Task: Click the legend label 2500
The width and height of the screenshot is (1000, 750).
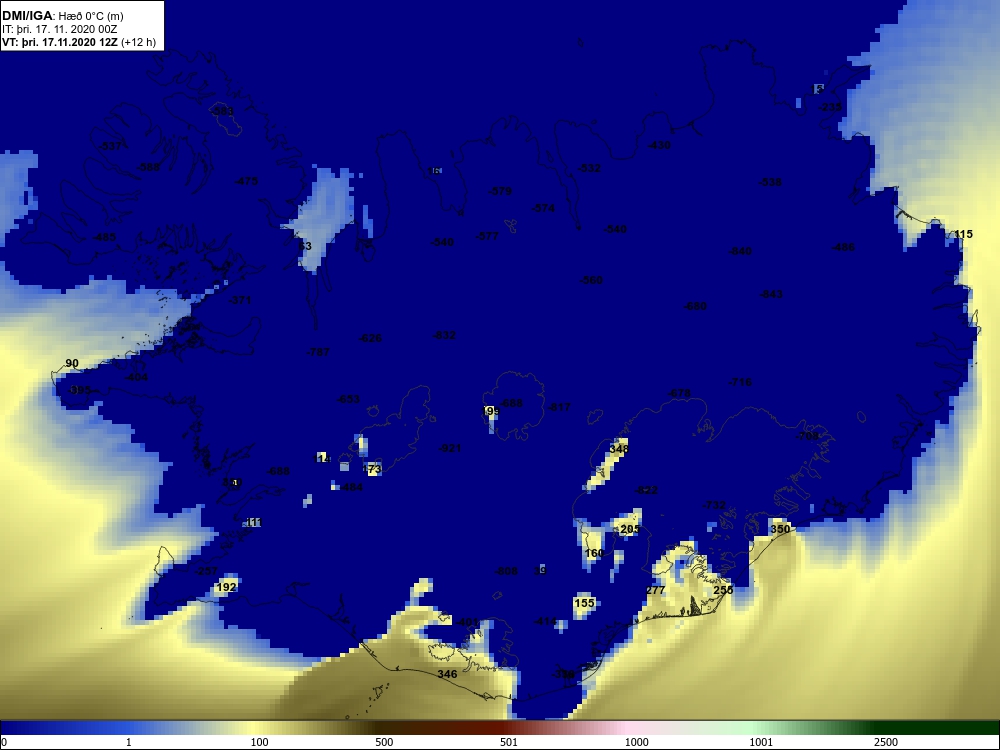Action: 886,742
